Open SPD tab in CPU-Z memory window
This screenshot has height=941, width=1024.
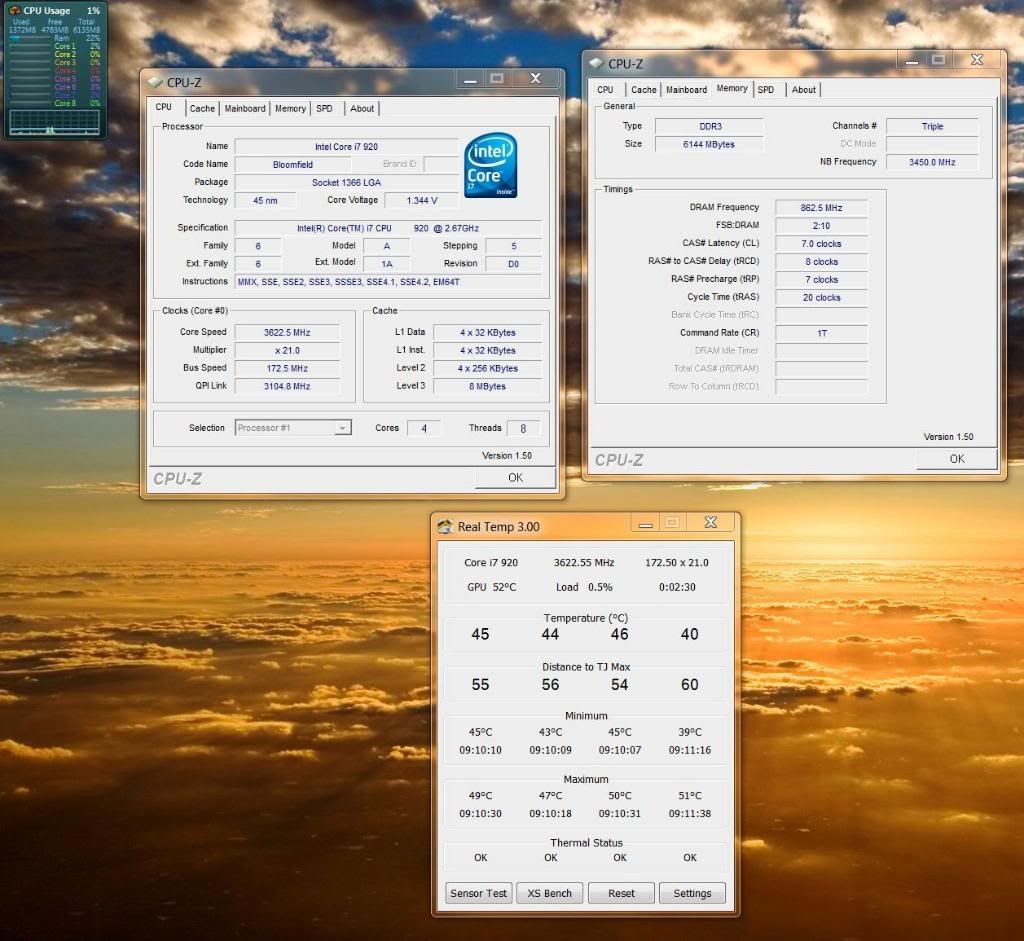point(766,89)
